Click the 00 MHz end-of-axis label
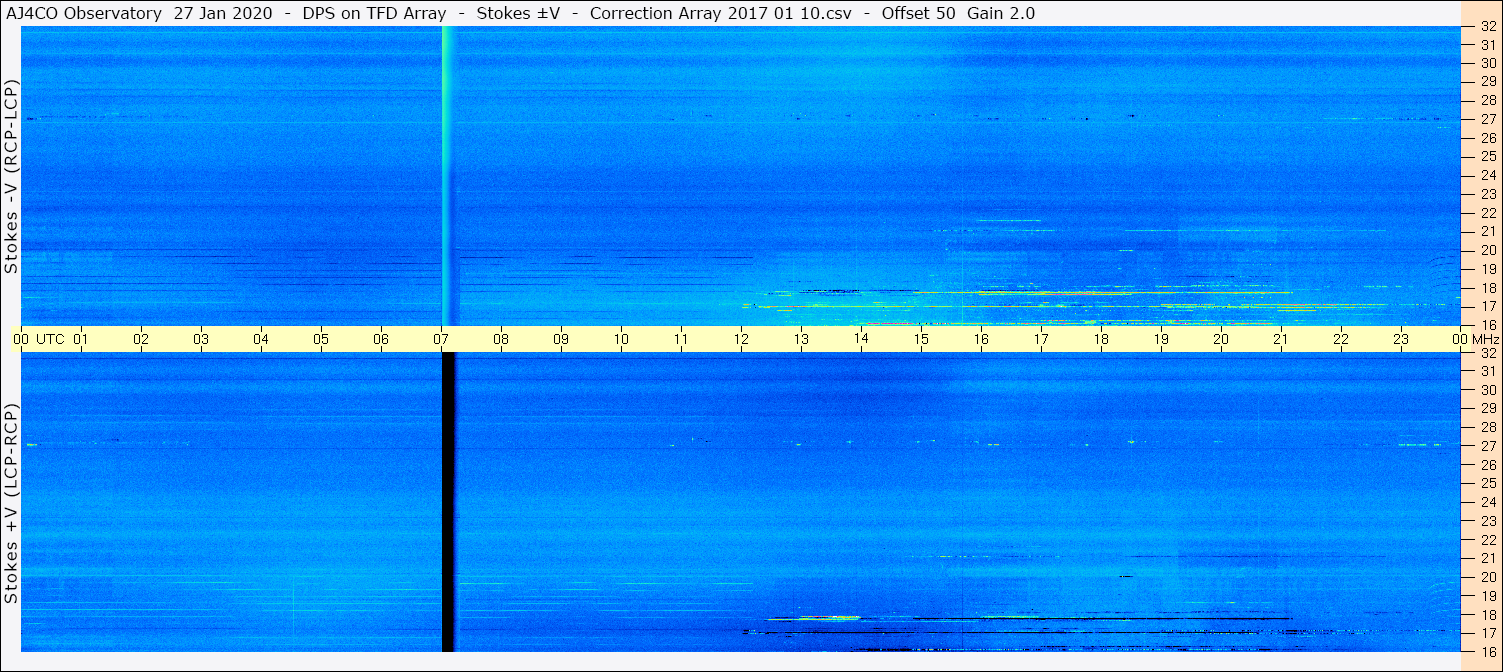Viewport: 1503px width, 672px height. (1475, 339)
